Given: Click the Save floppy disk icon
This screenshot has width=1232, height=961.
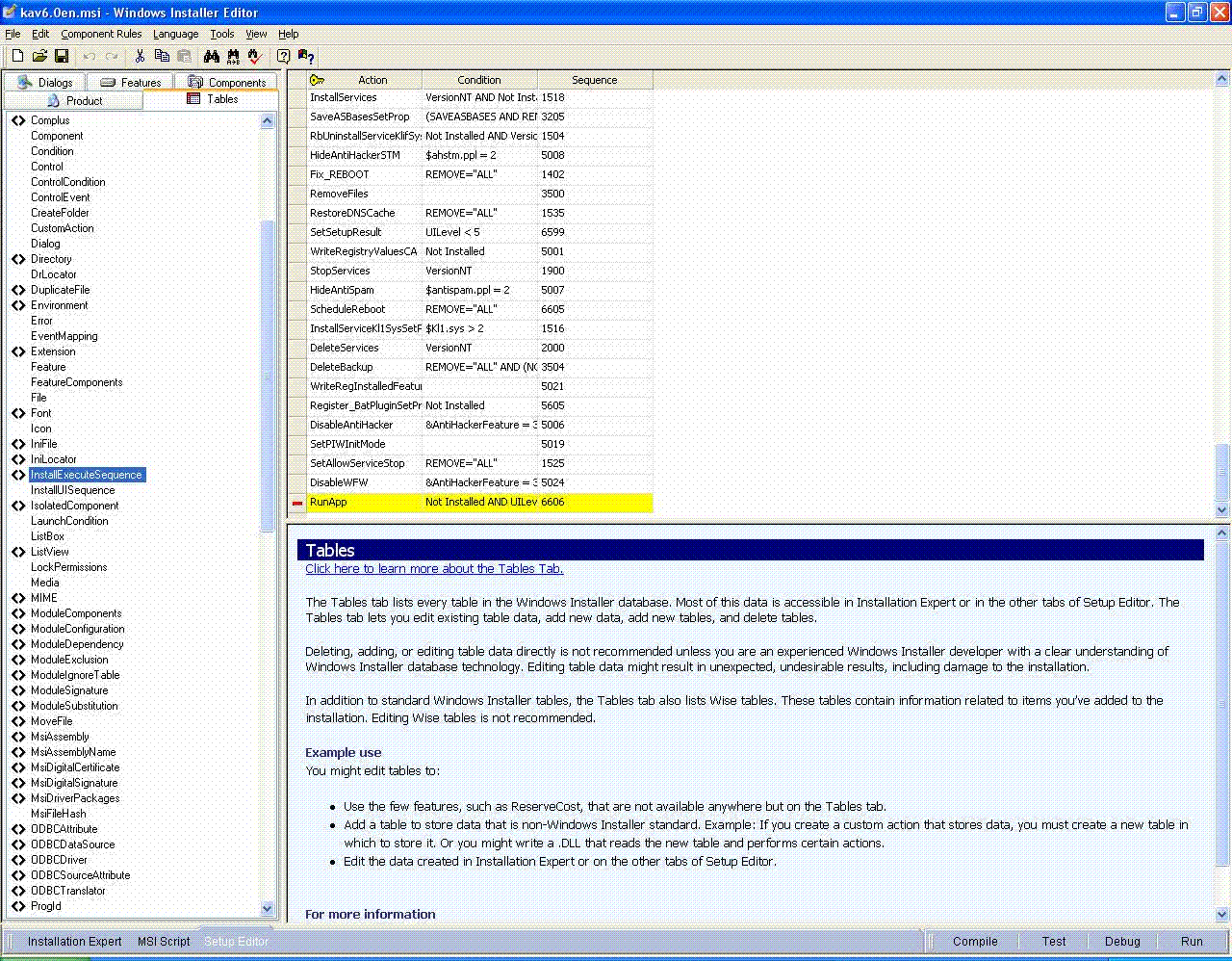Looking at the screenshot, I should tap(62, 57).
